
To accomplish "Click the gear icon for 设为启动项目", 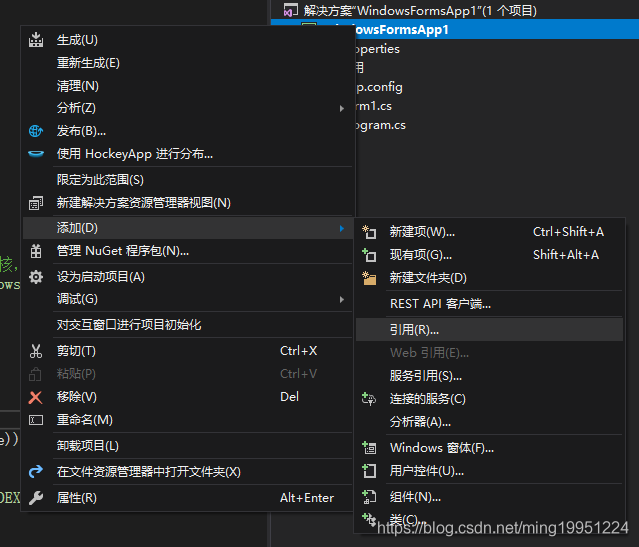I will tap(36, 277).
